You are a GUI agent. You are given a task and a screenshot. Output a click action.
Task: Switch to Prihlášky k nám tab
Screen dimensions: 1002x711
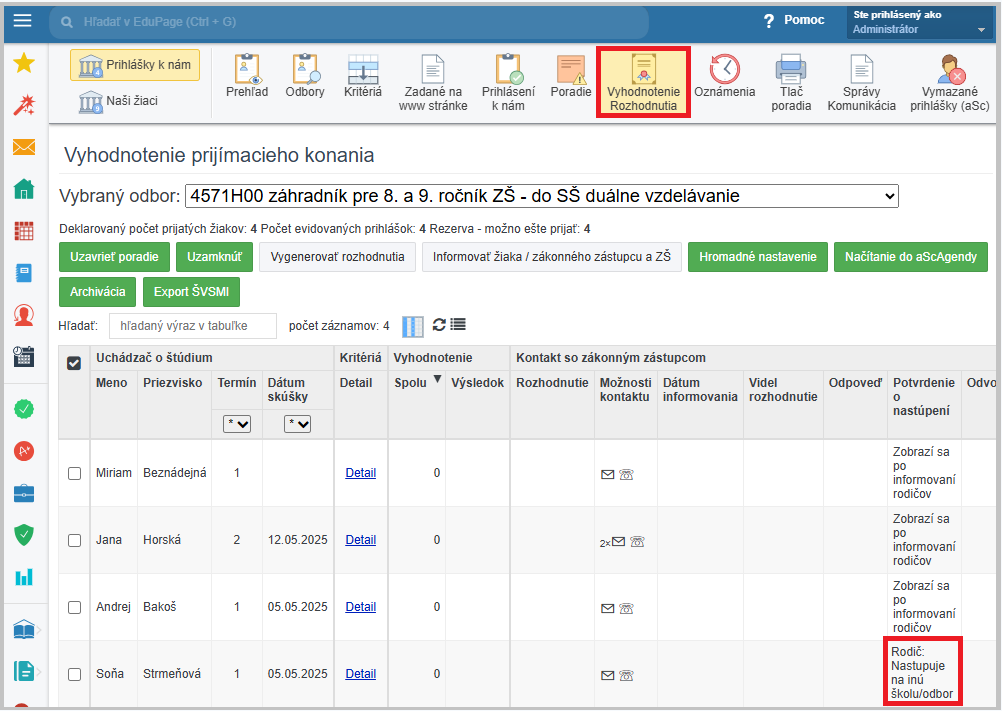coord(135,65)
